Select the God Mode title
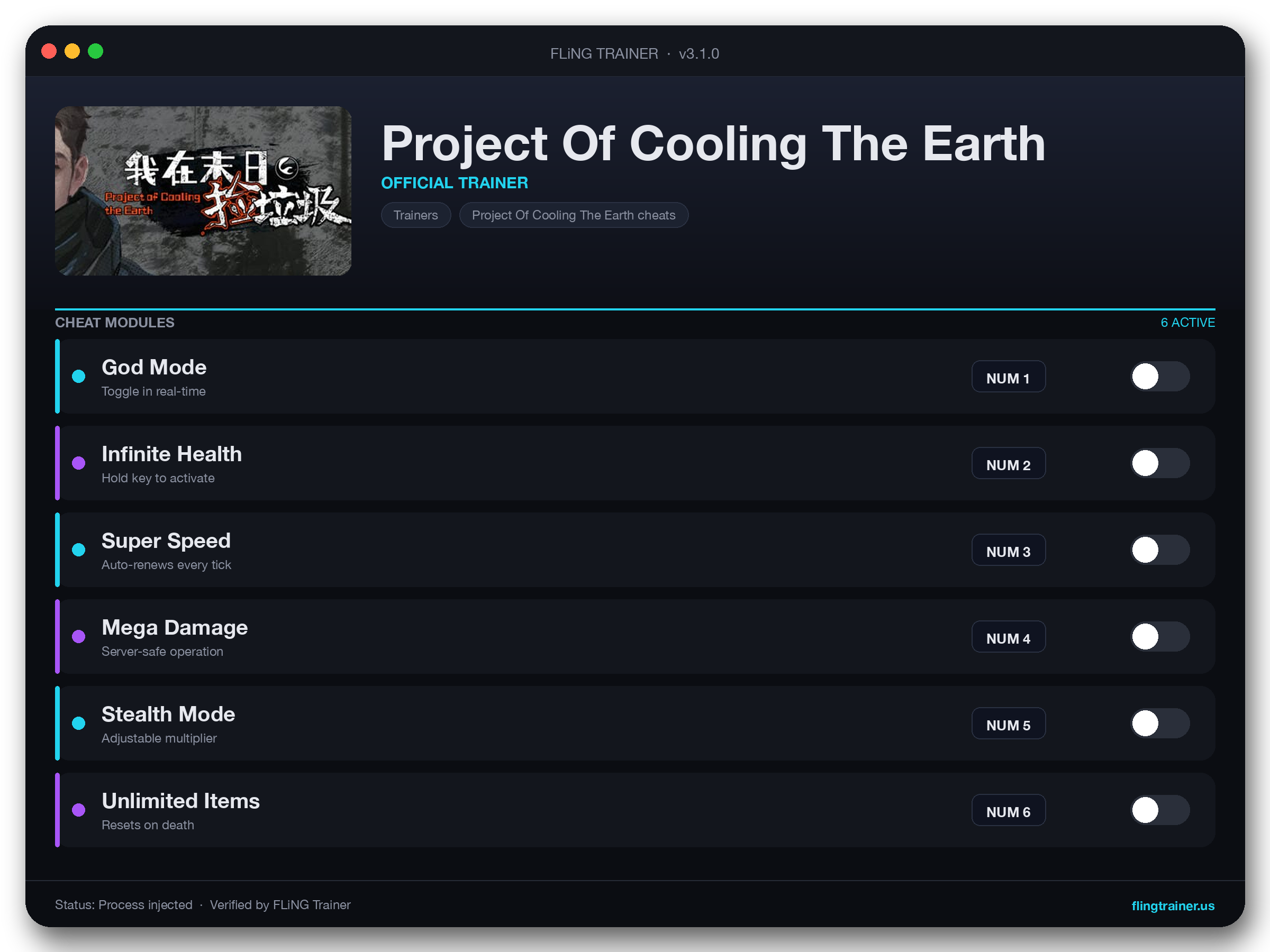This screenshot has width=1270, height=952. [x=154, y=367]
